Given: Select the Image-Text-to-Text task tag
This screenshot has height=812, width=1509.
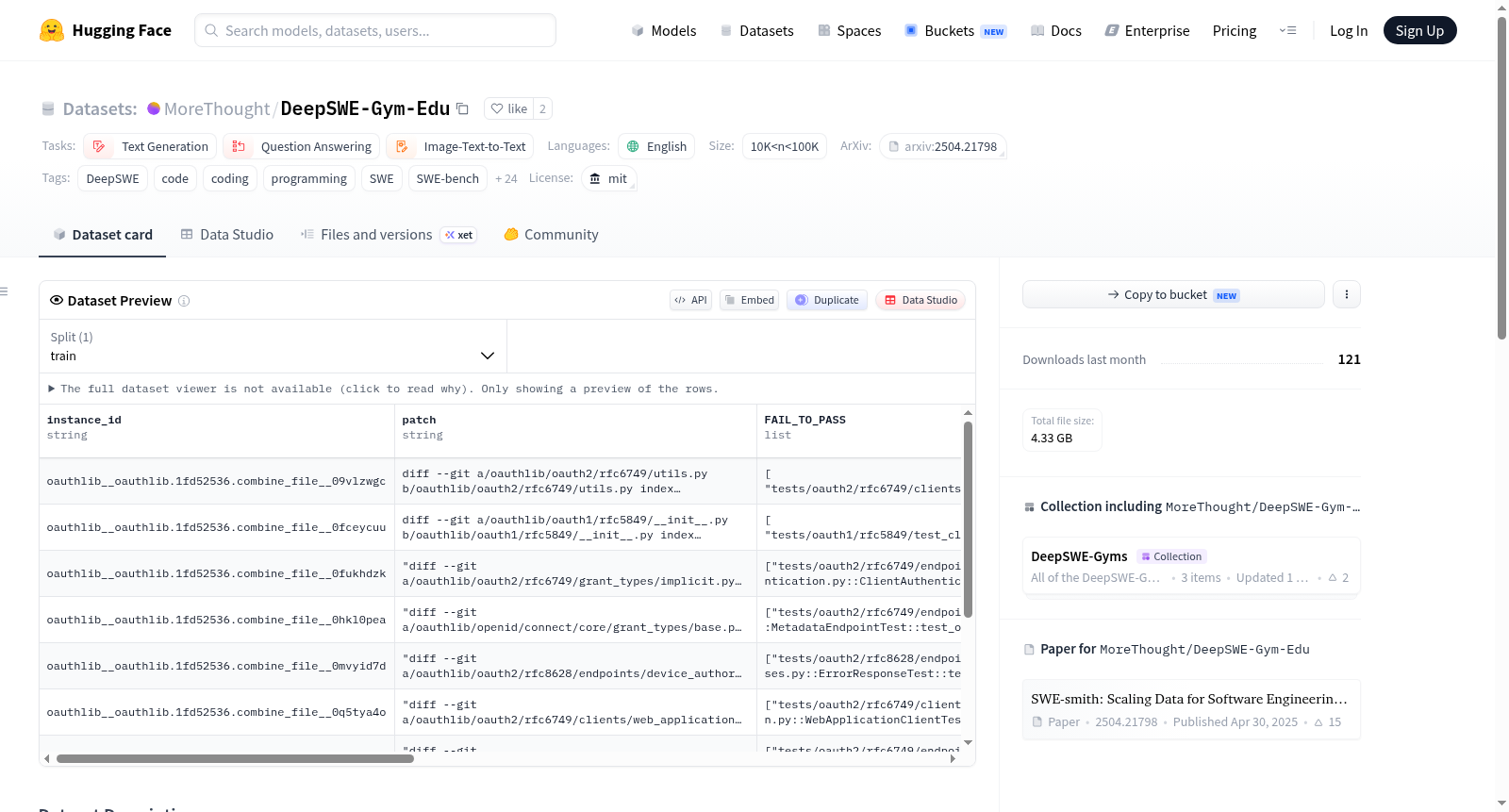Looking at the screenshot, I should pos(460,146).
